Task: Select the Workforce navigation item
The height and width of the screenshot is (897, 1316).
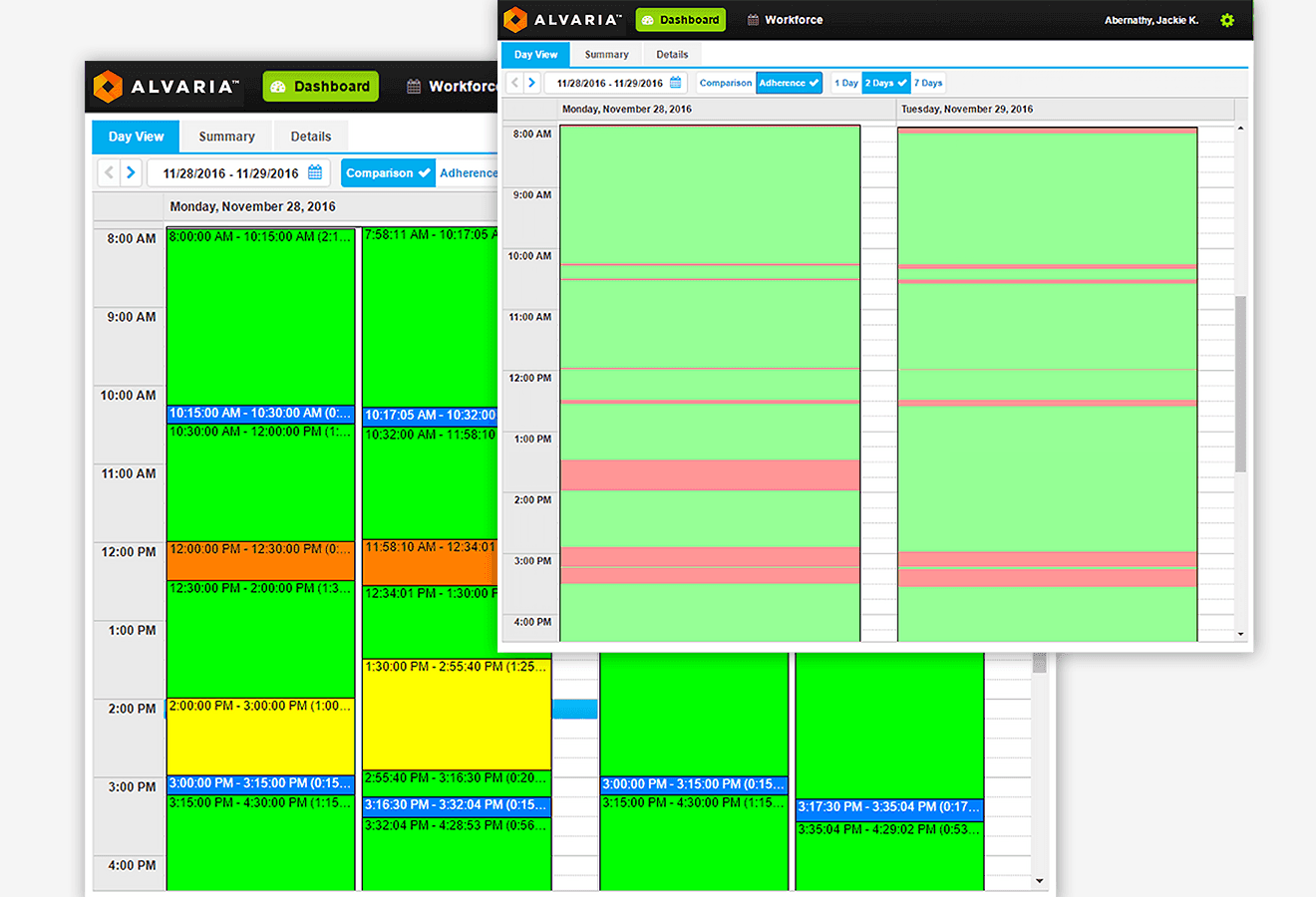Action: 795,19
